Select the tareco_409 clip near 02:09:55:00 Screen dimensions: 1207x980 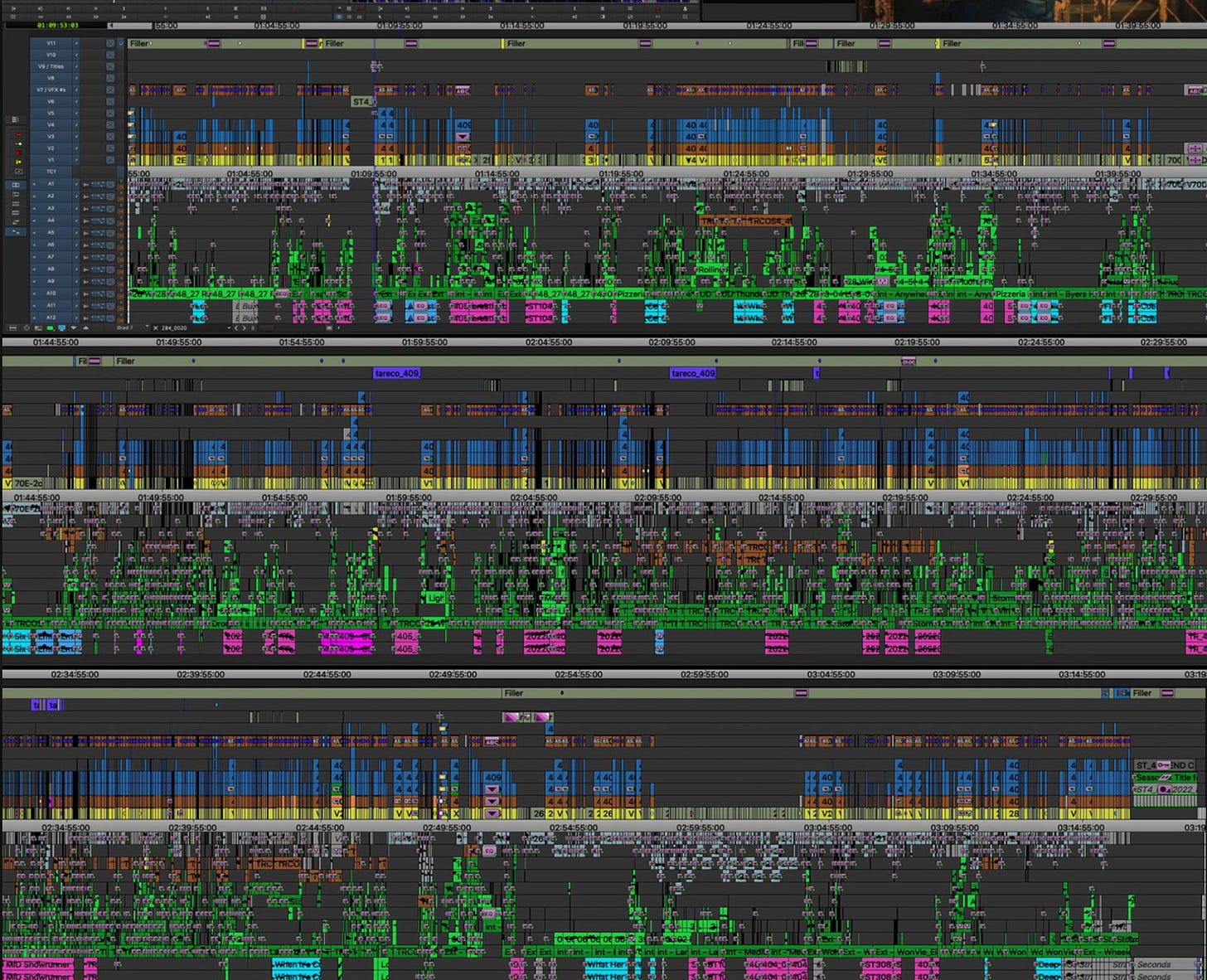pyautogui.click(x=693, y=373)
